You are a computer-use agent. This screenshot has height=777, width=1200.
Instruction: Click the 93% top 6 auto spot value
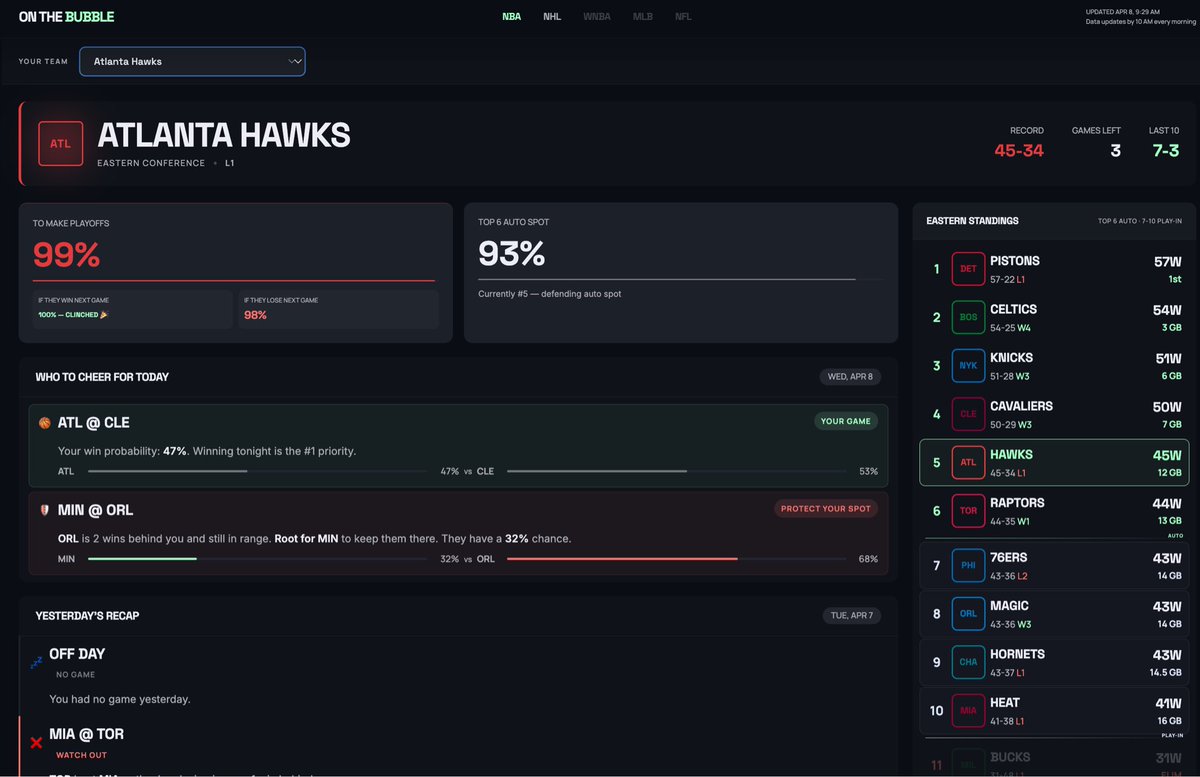(x=512, y=254)
